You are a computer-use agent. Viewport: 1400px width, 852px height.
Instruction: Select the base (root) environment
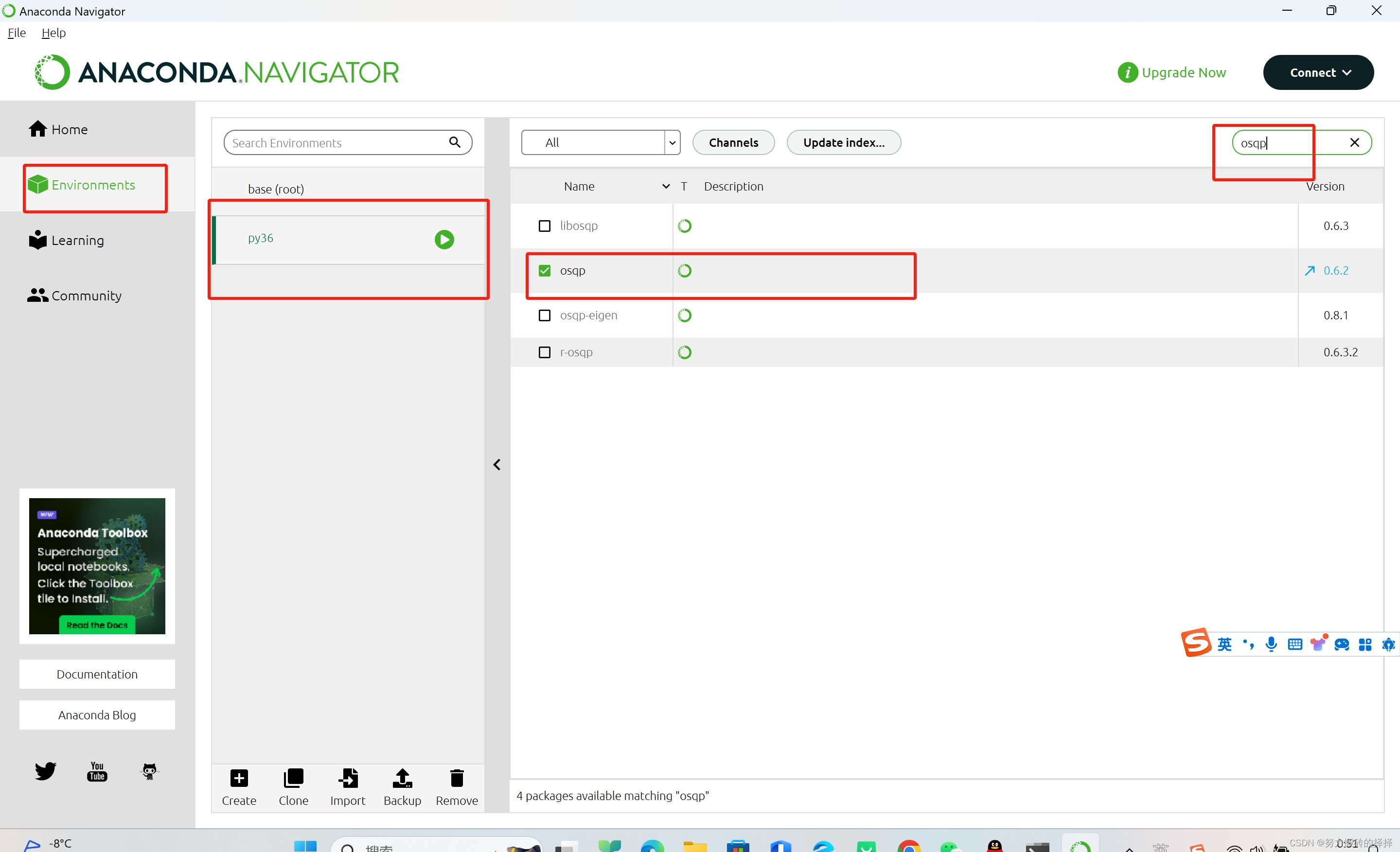(x=276, y=189)
